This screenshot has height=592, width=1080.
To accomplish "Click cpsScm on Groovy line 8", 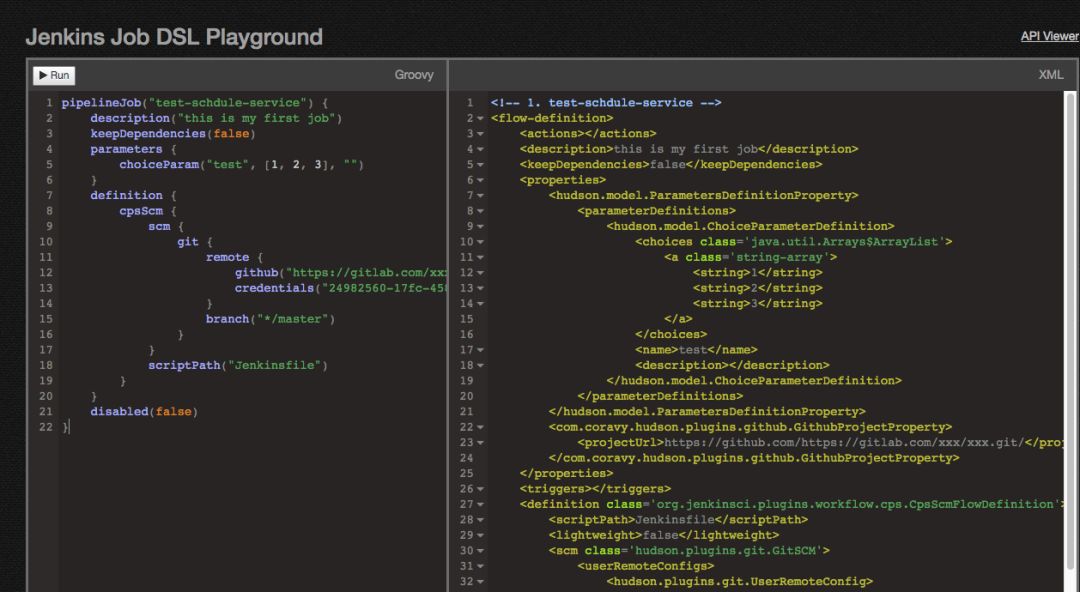I will (x=141, y=211).
